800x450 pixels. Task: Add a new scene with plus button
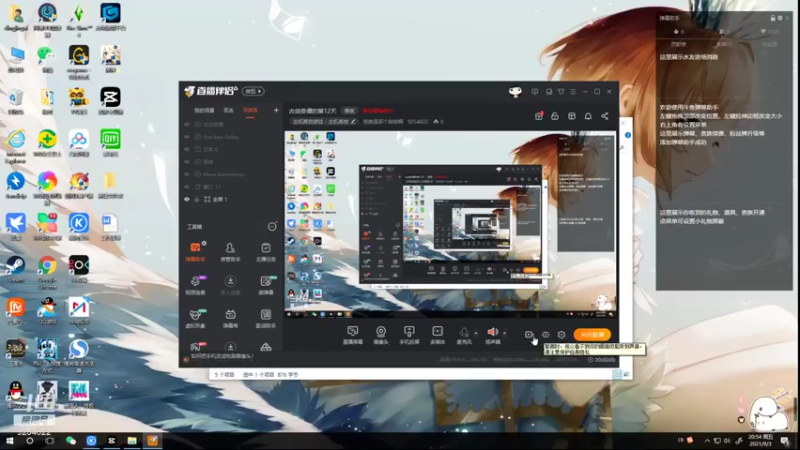pyautogui.click(x=276, y=110)
